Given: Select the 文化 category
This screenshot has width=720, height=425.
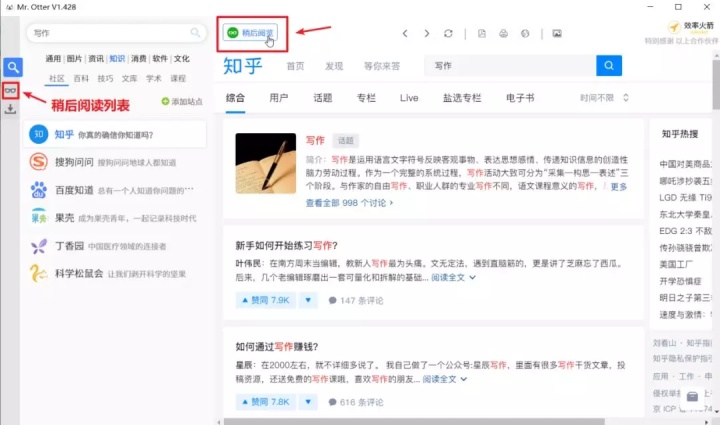Looking at the screenshot, I should tap(181, 59).
